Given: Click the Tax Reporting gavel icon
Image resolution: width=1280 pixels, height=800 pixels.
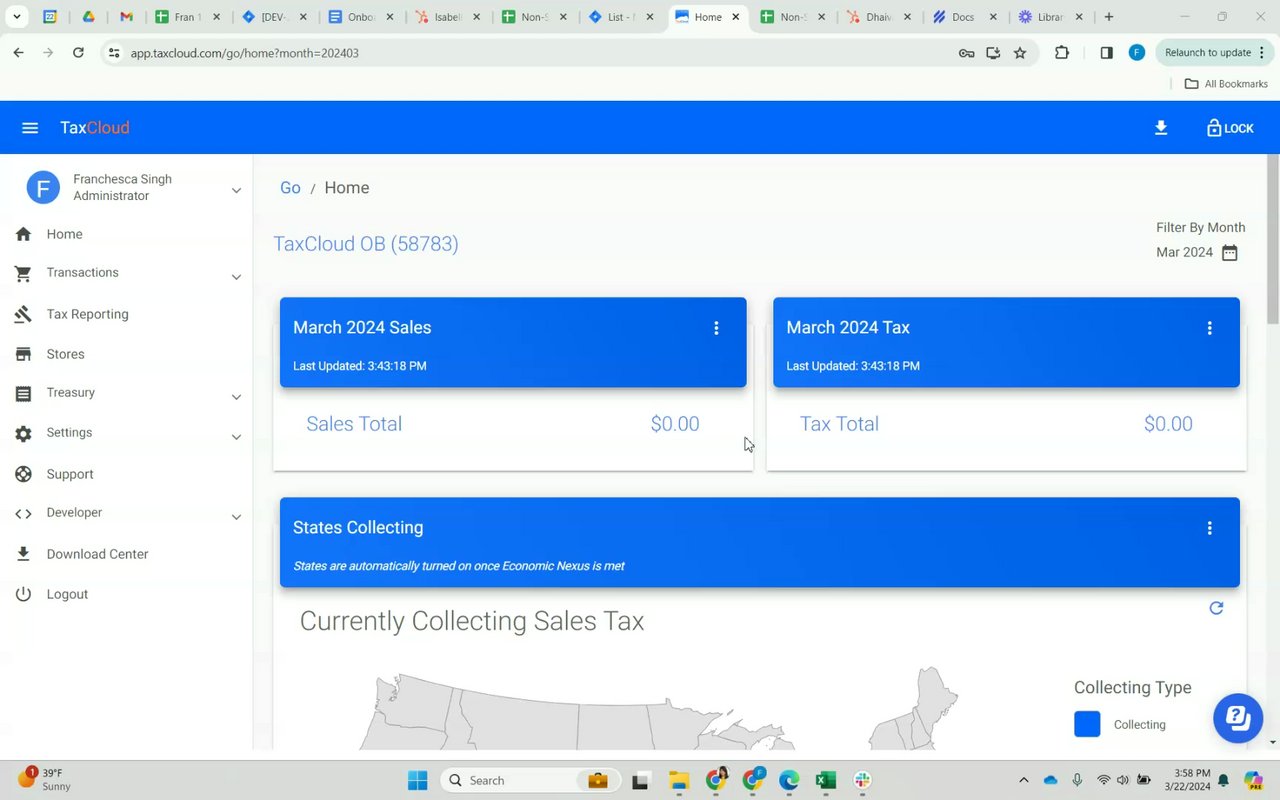Looking at the screenshot, I should [x=24, y=314].
